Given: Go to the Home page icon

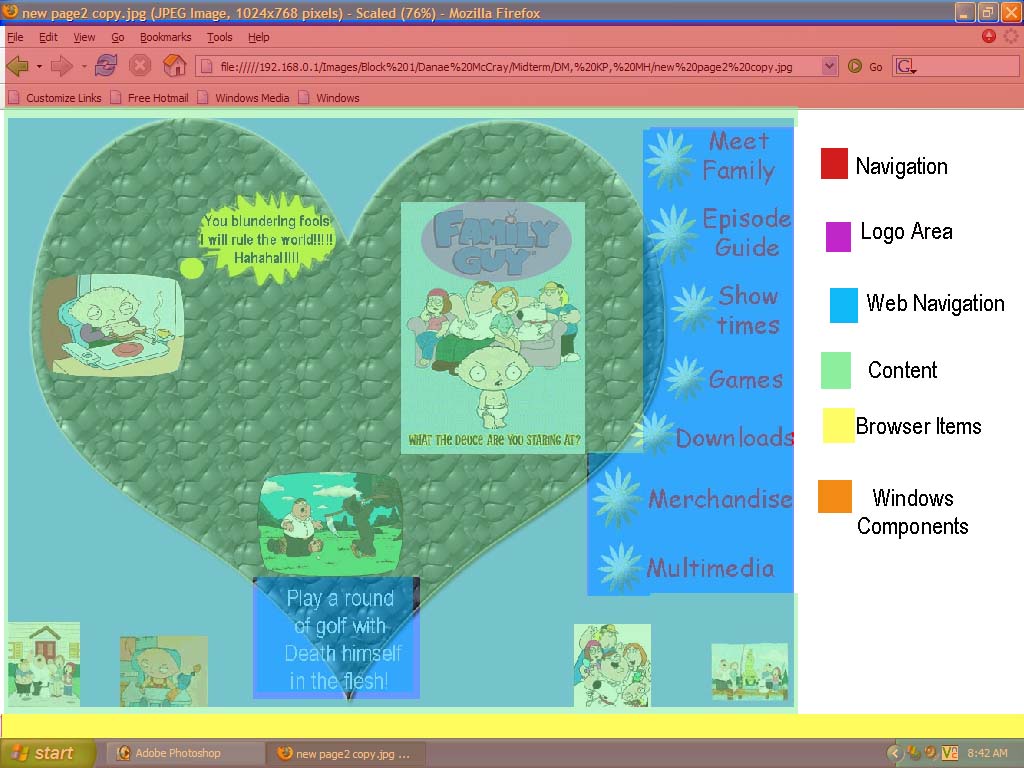Looking at the screenshot, I should click(174, 66).
